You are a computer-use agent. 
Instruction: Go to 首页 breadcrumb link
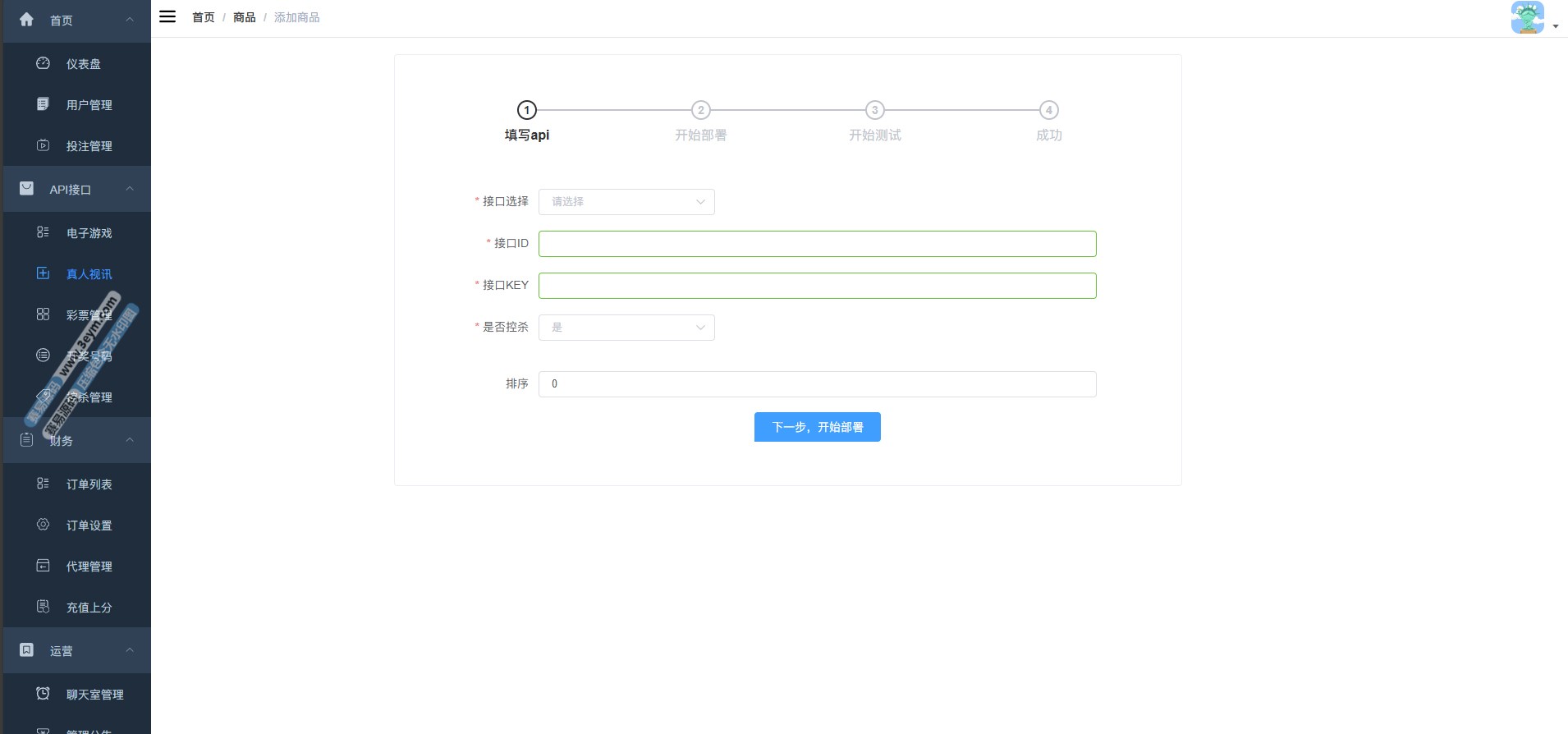pyautogui.click(x=203, y=17)
